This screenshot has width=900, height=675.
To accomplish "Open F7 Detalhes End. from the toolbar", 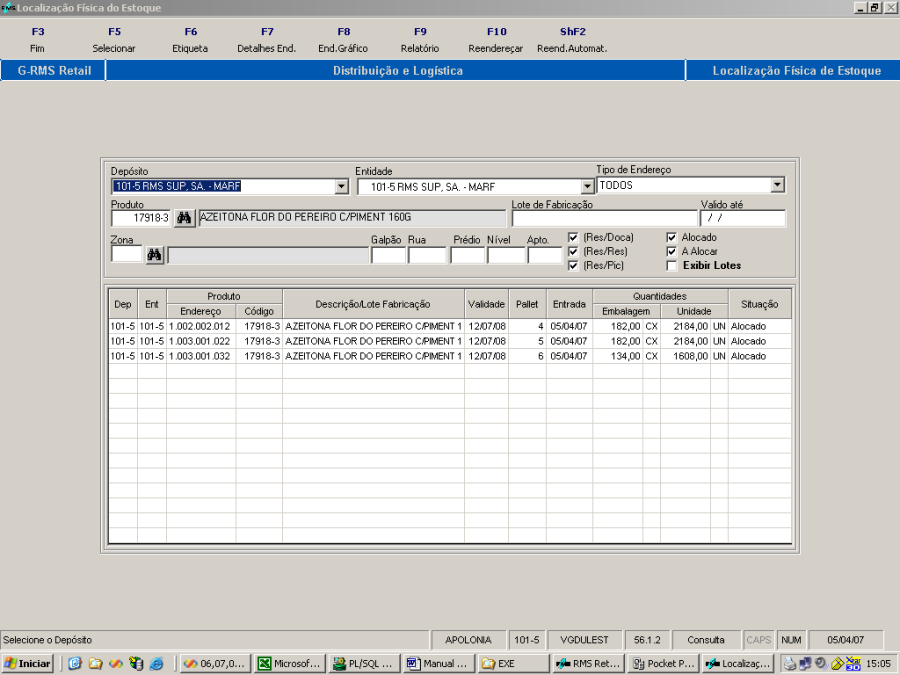I will coord(267,40).
